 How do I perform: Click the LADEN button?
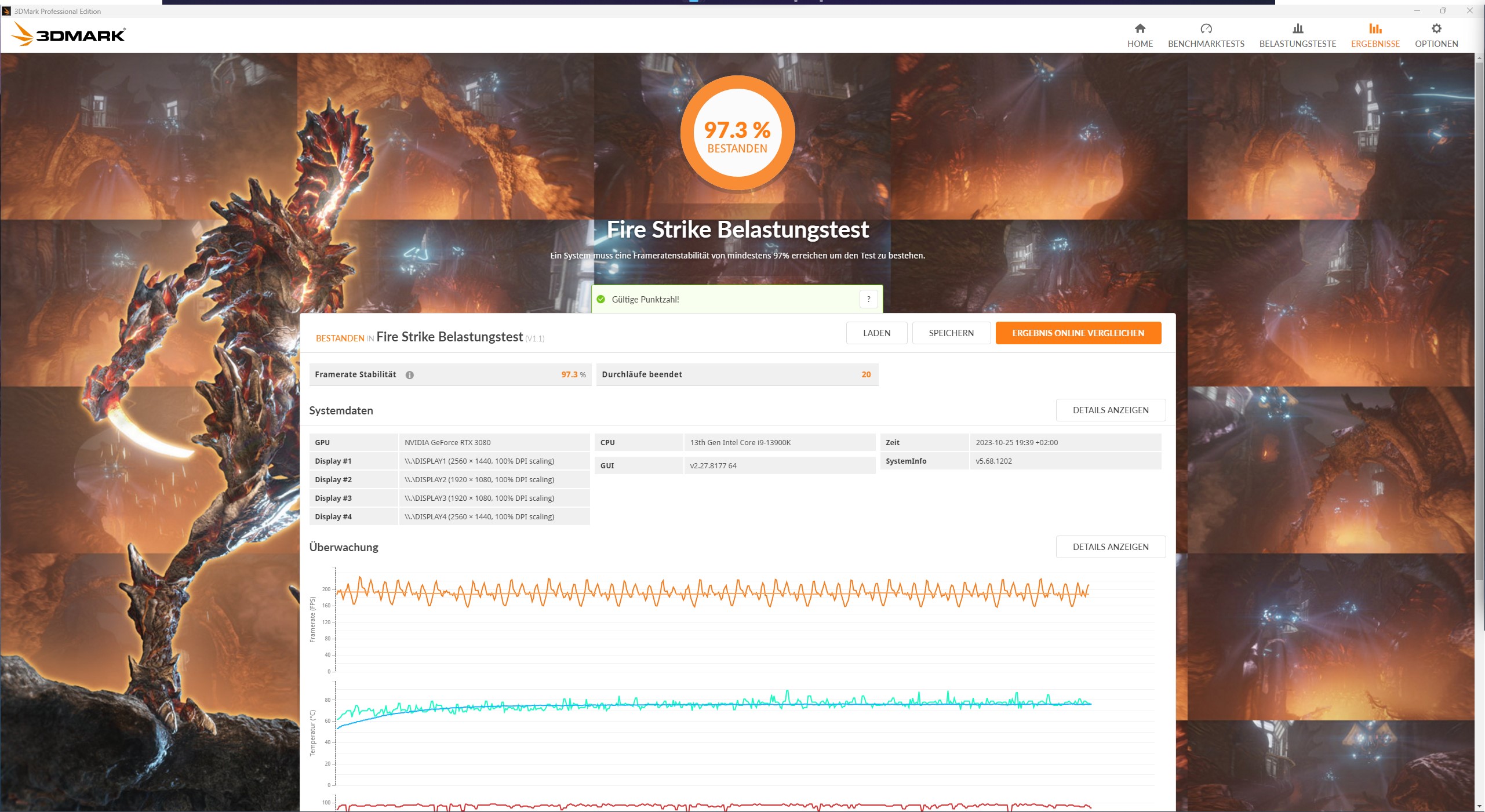pos(876,333)
